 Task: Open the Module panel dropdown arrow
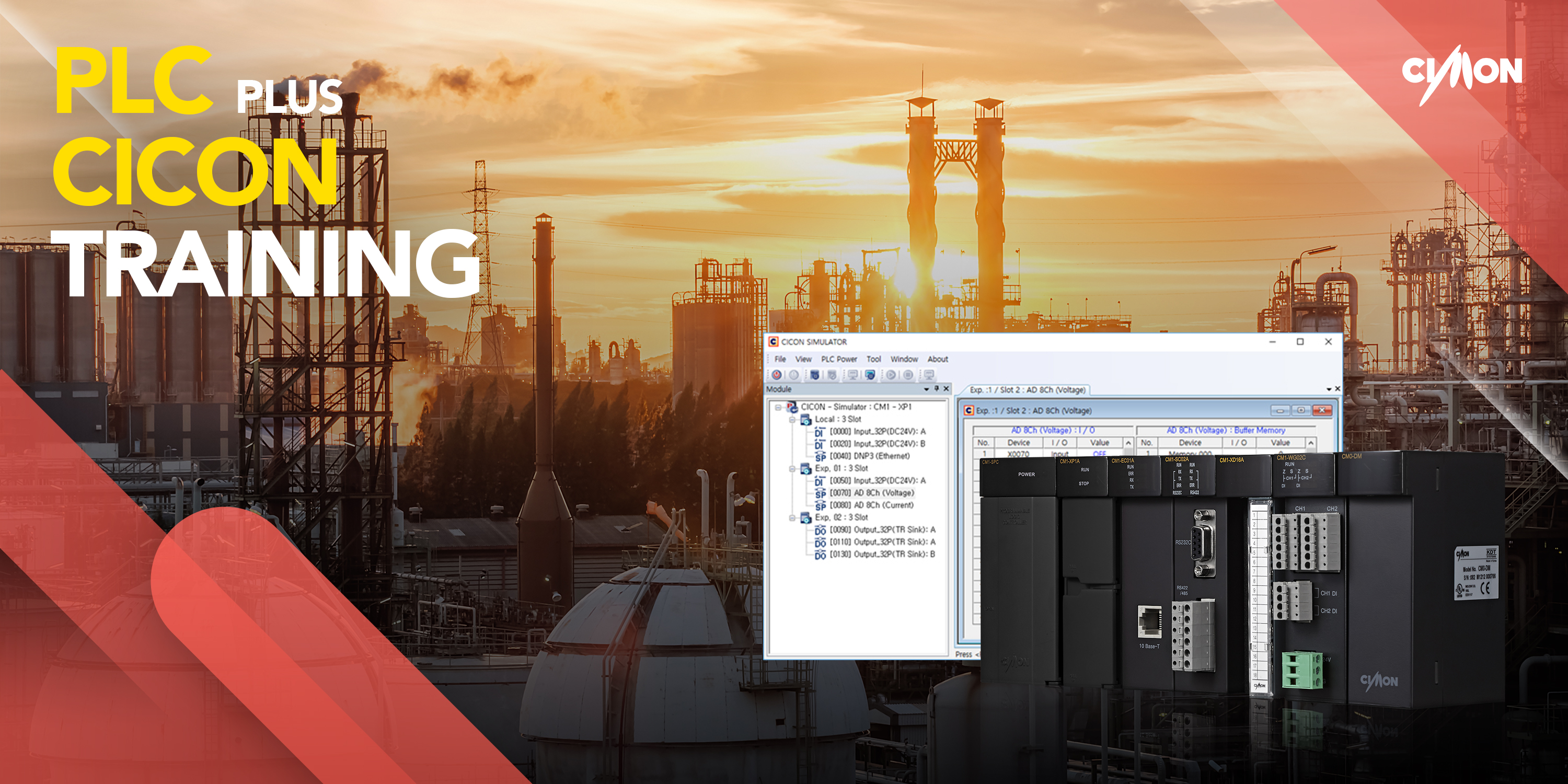point(927,389)
